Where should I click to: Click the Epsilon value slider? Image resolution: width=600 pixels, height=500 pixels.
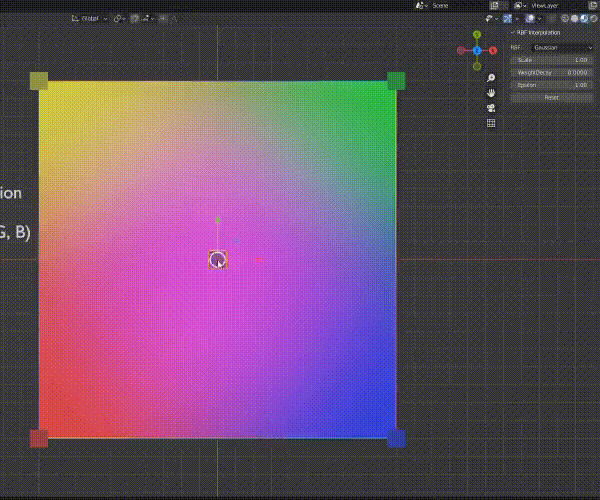(551, 85)
